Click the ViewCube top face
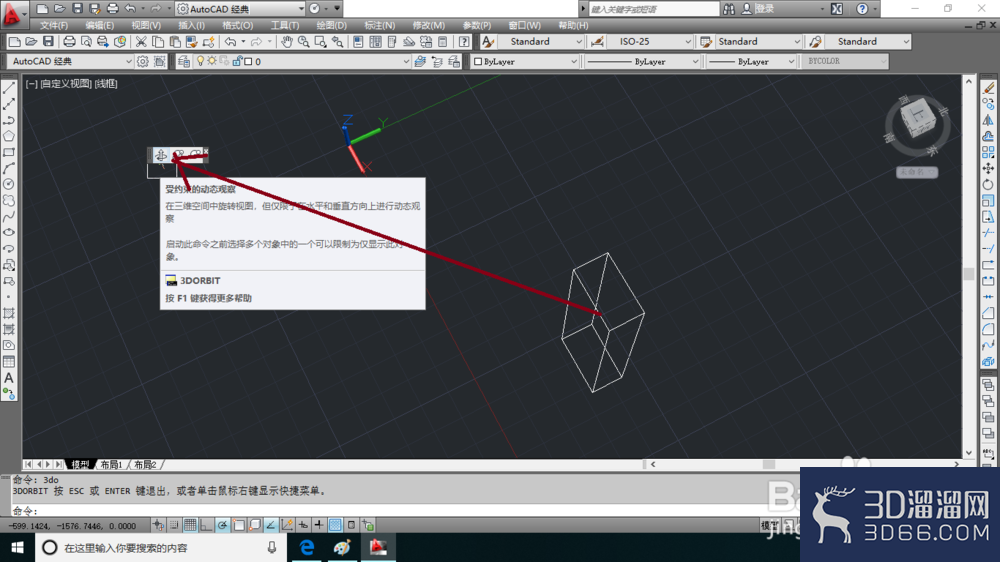Screen dimensions: 1000x562 coord(916,115)
